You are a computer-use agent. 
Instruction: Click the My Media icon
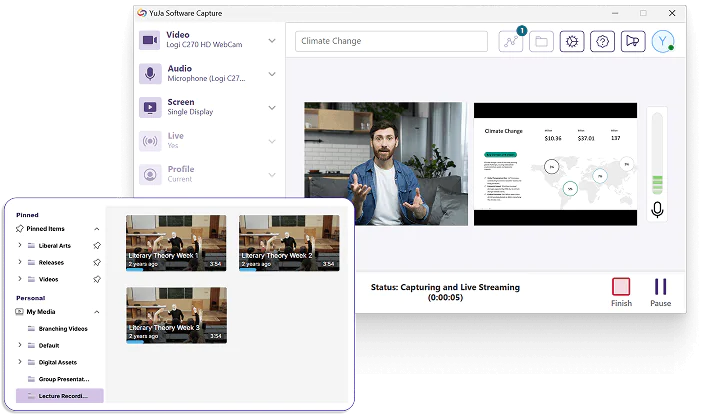[x=20, y=312]
